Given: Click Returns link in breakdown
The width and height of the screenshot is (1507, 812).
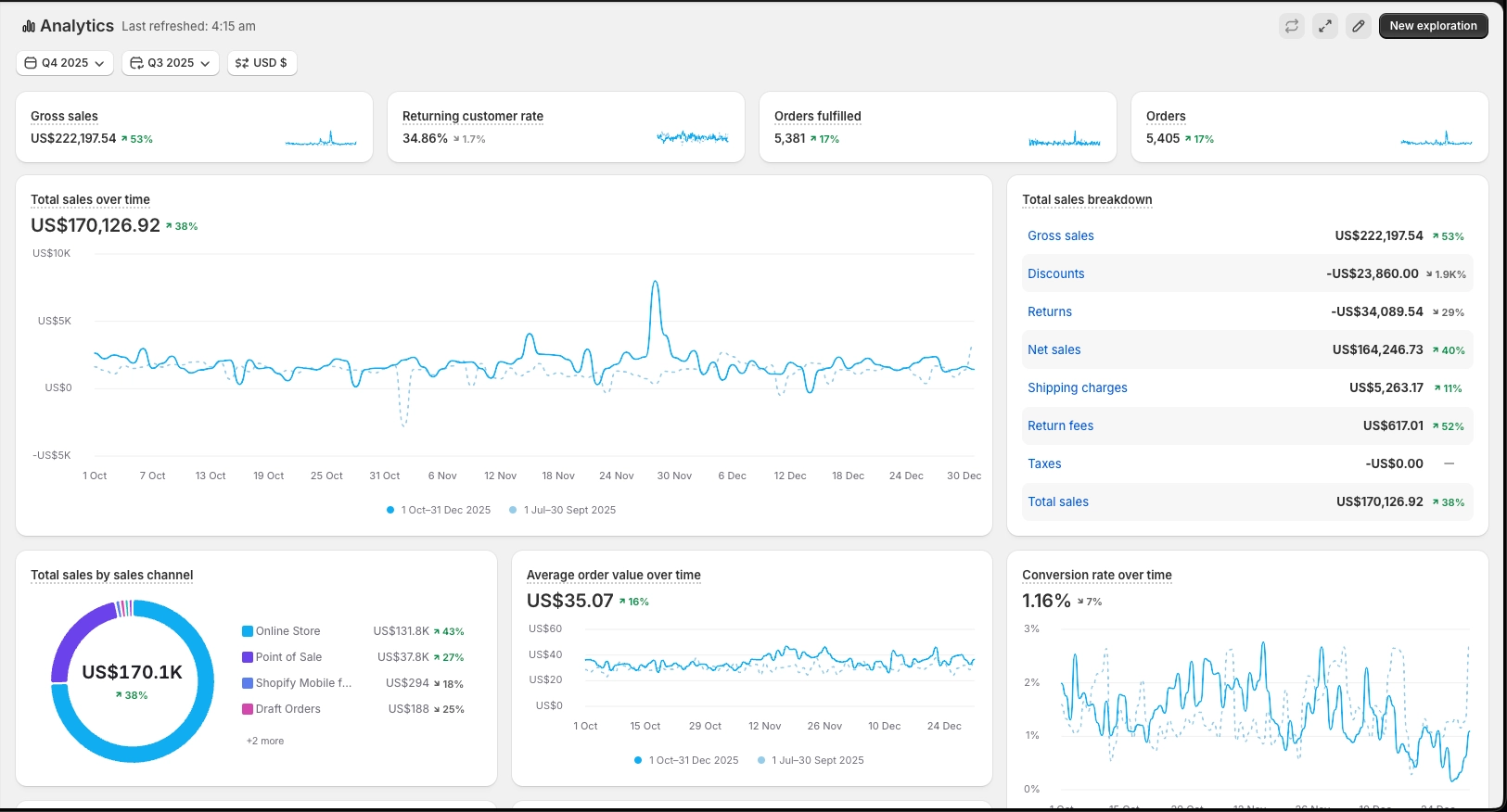Looking at the screenshot, I should [1050, 311].
